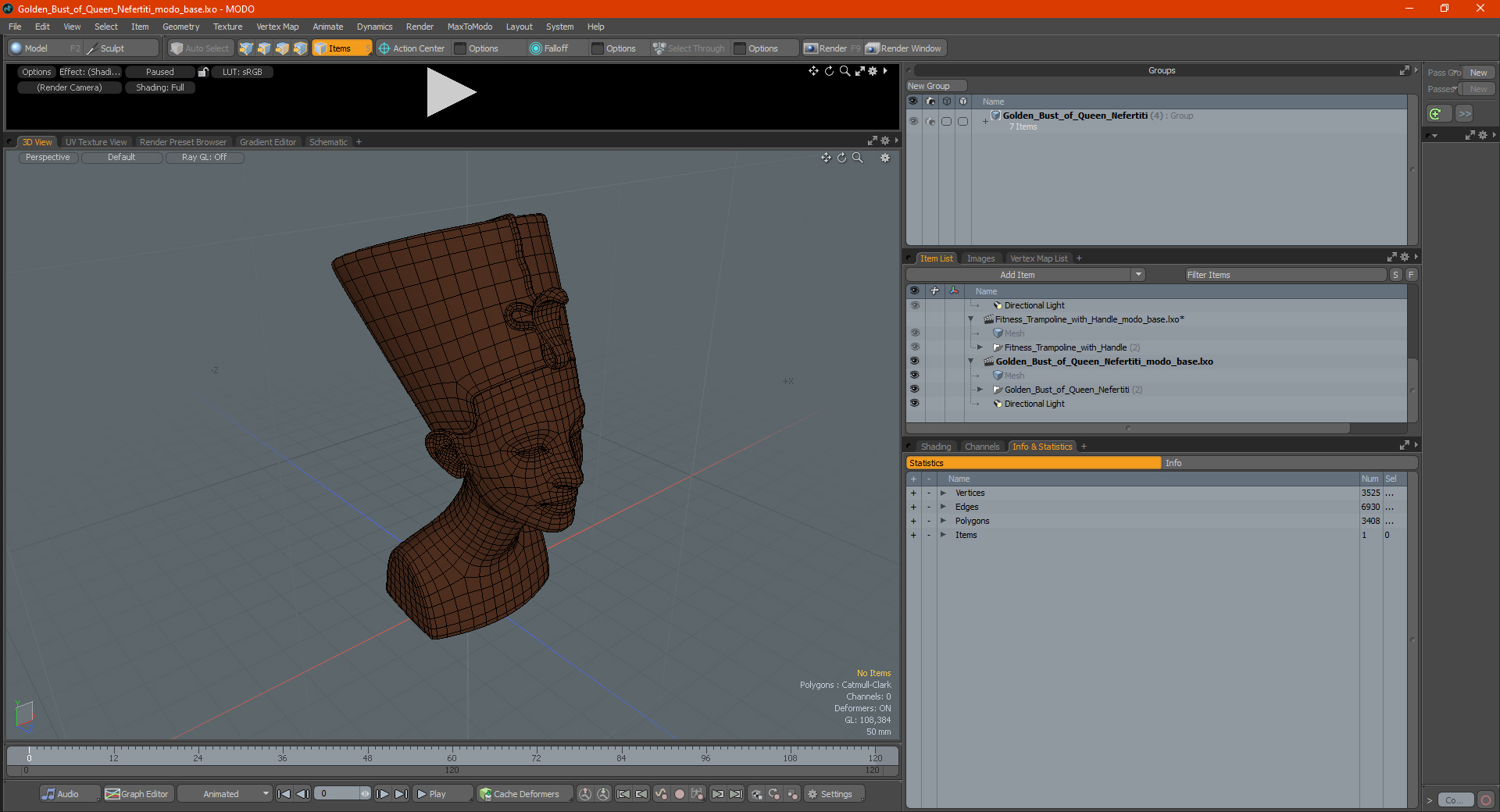
Task: Start render preview with big play arrow
Action: pos(450,92)
